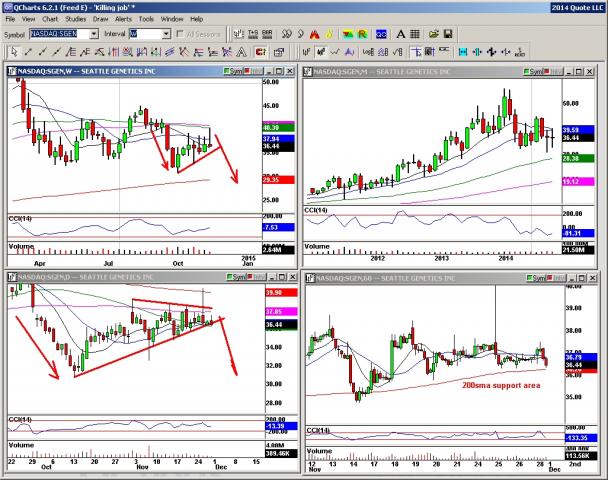Click the grid table icon
Viewport: 608px width, 480px height.
click(415, 34)
